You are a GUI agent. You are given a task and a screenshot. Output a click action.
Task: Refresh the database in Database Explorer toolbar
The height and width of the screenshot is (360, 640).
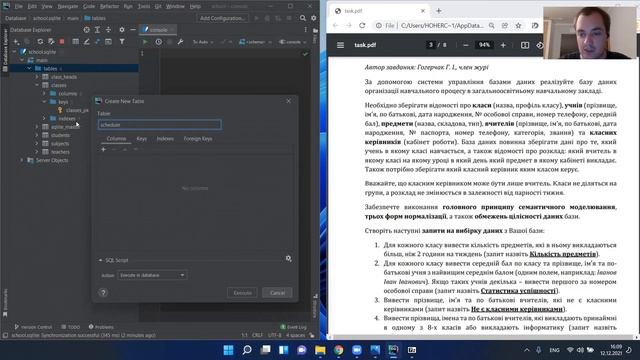40,42
